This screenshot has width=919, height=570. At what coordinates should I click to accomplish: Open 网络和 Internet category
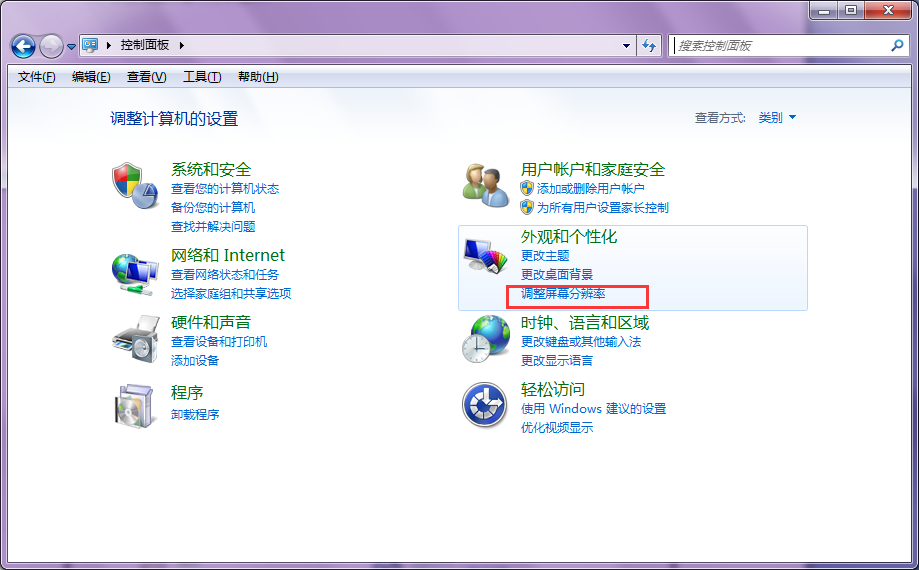(227, 255)
